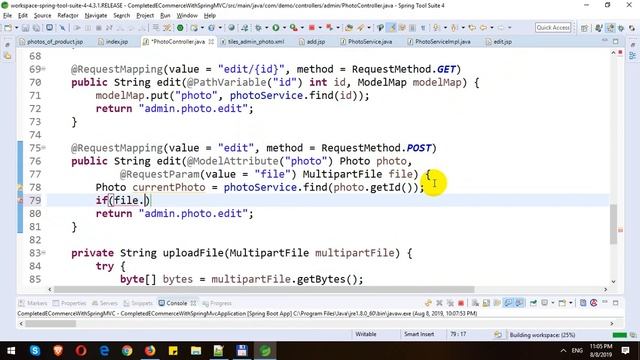Image resolution: width=640 pixels, height=360 pixels.
Task: Click the Pin Console icon
Action: click(x=533, y=303)
